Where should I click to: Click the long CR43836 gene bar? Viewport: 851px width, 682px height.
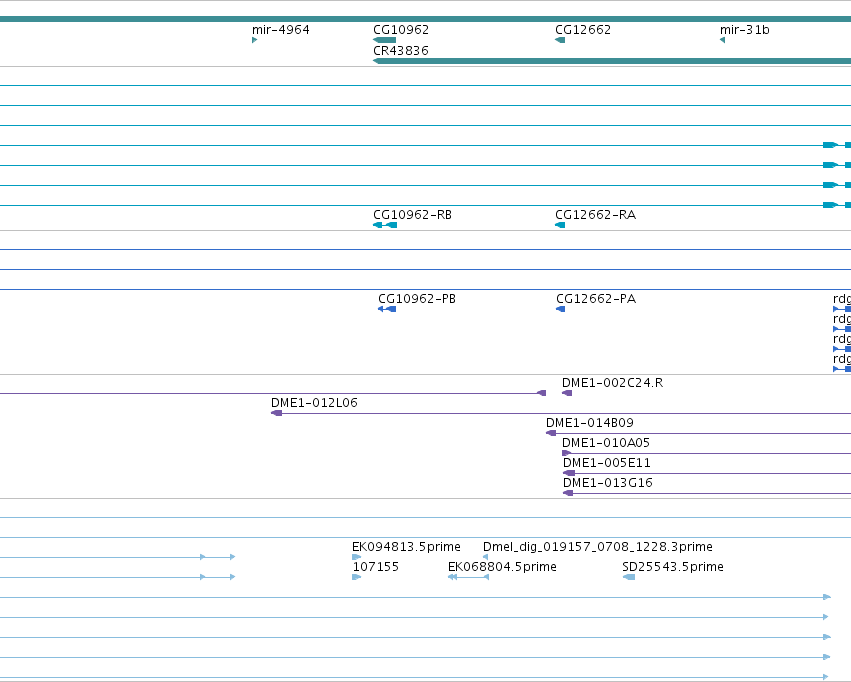click(x=612, y=61)
